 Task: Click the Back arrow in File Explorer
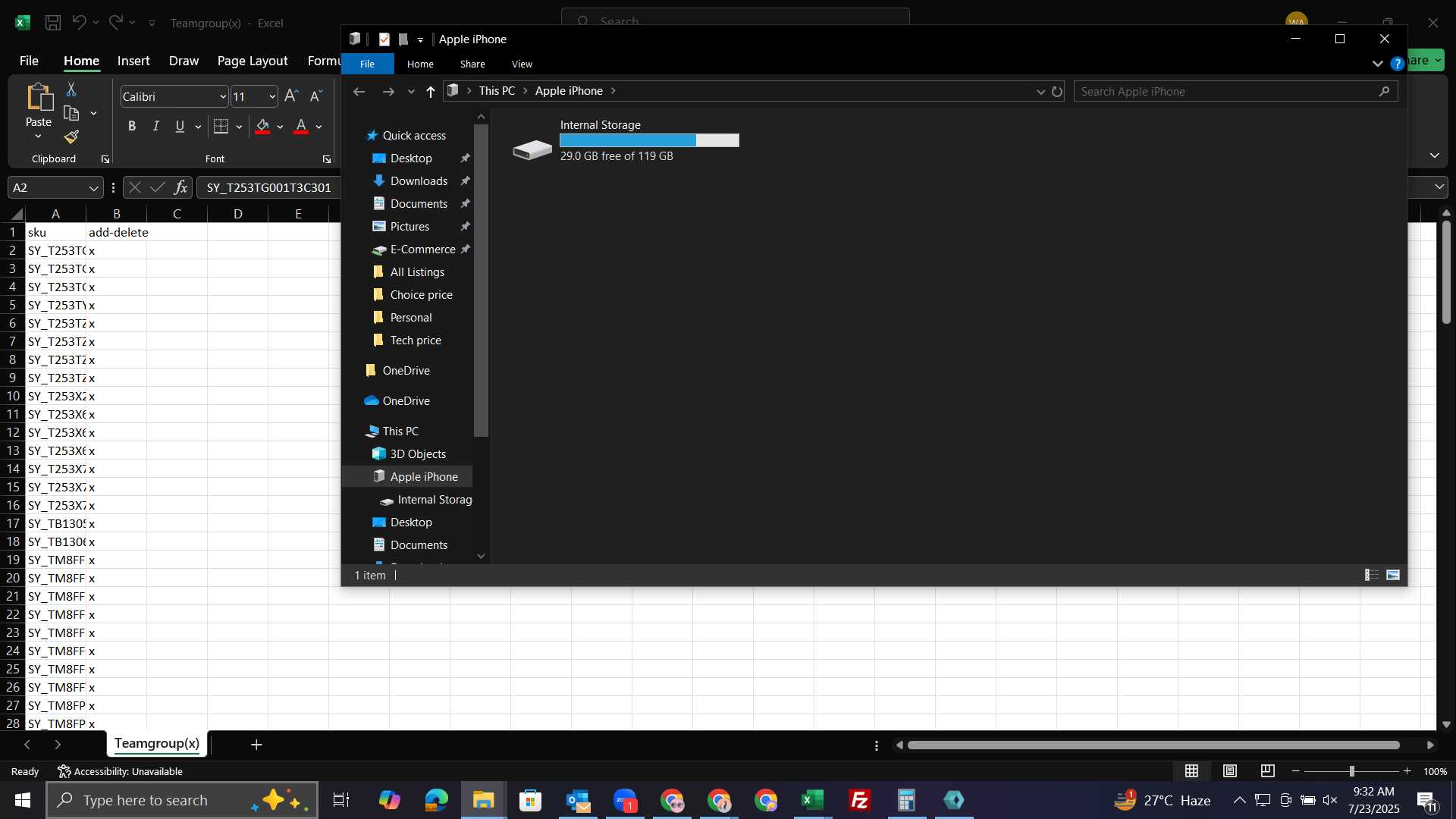point(359,92)
